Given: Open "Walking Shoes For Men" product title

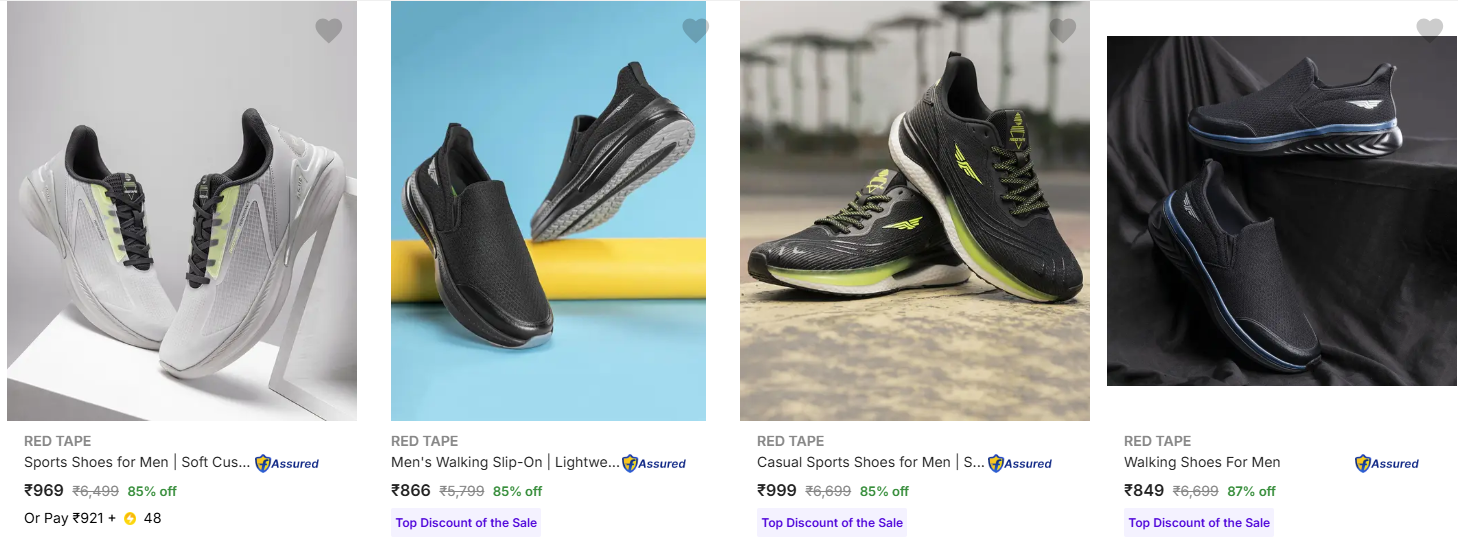Looking at the screenshot, I should [x=1202, y=462].
